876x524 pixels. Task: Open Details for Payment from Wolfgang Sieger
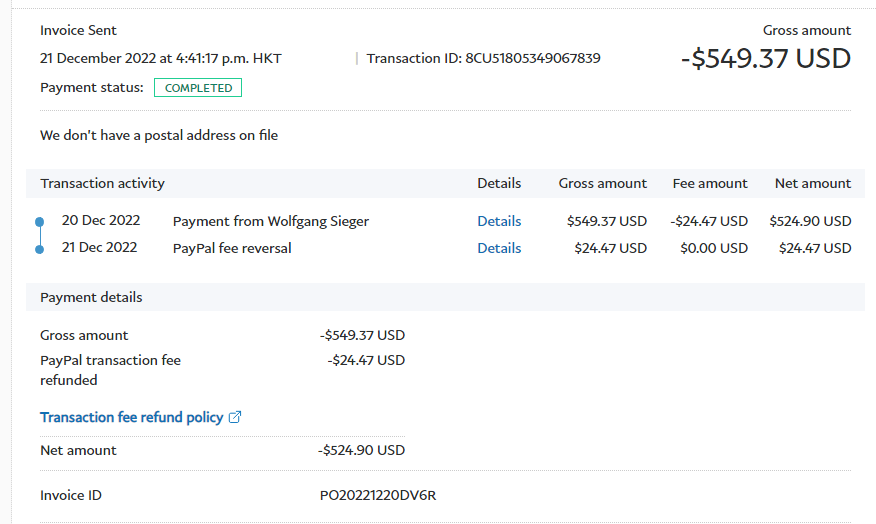point(499,221)
